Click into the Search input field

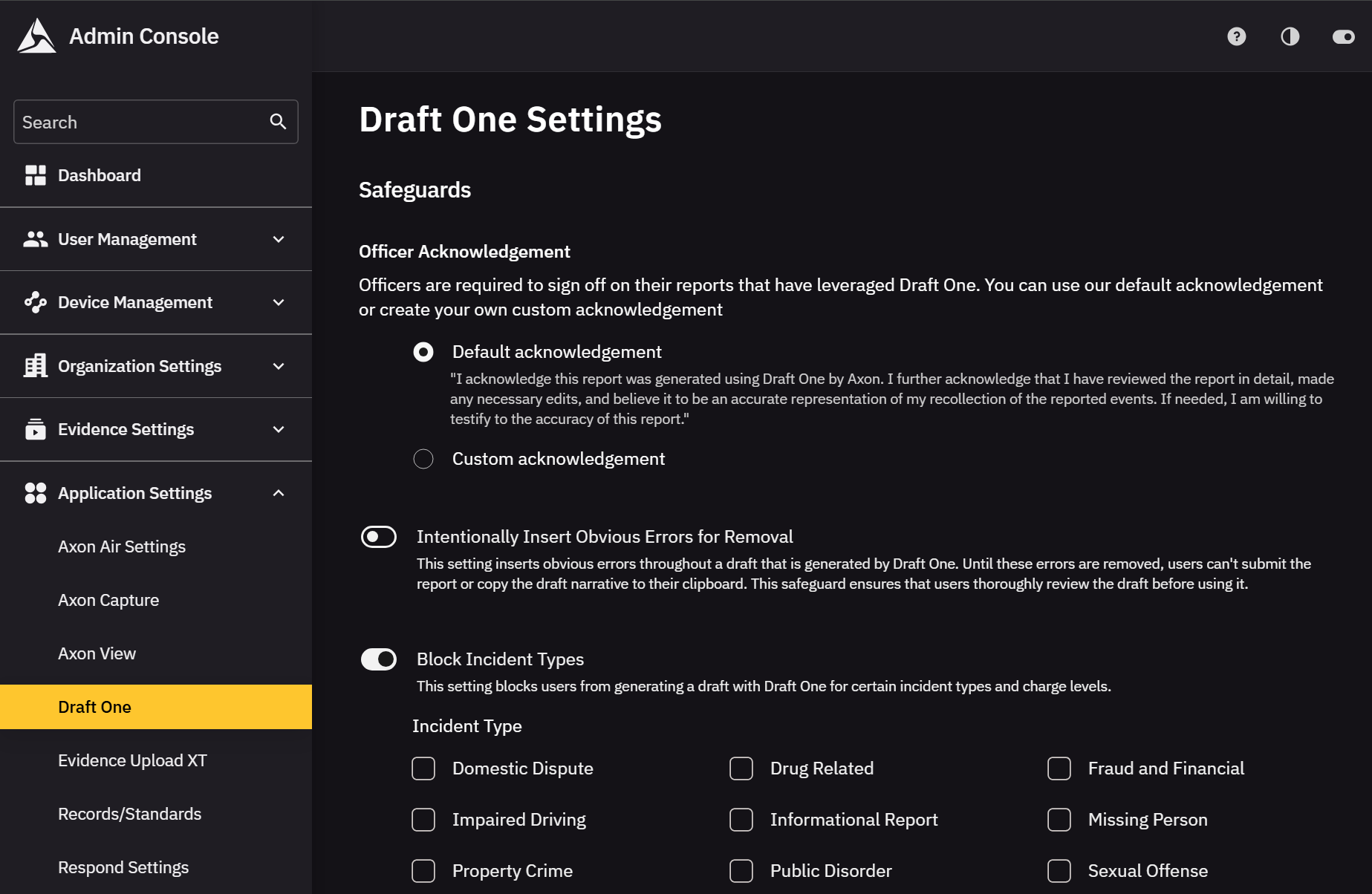click(141, 122)
